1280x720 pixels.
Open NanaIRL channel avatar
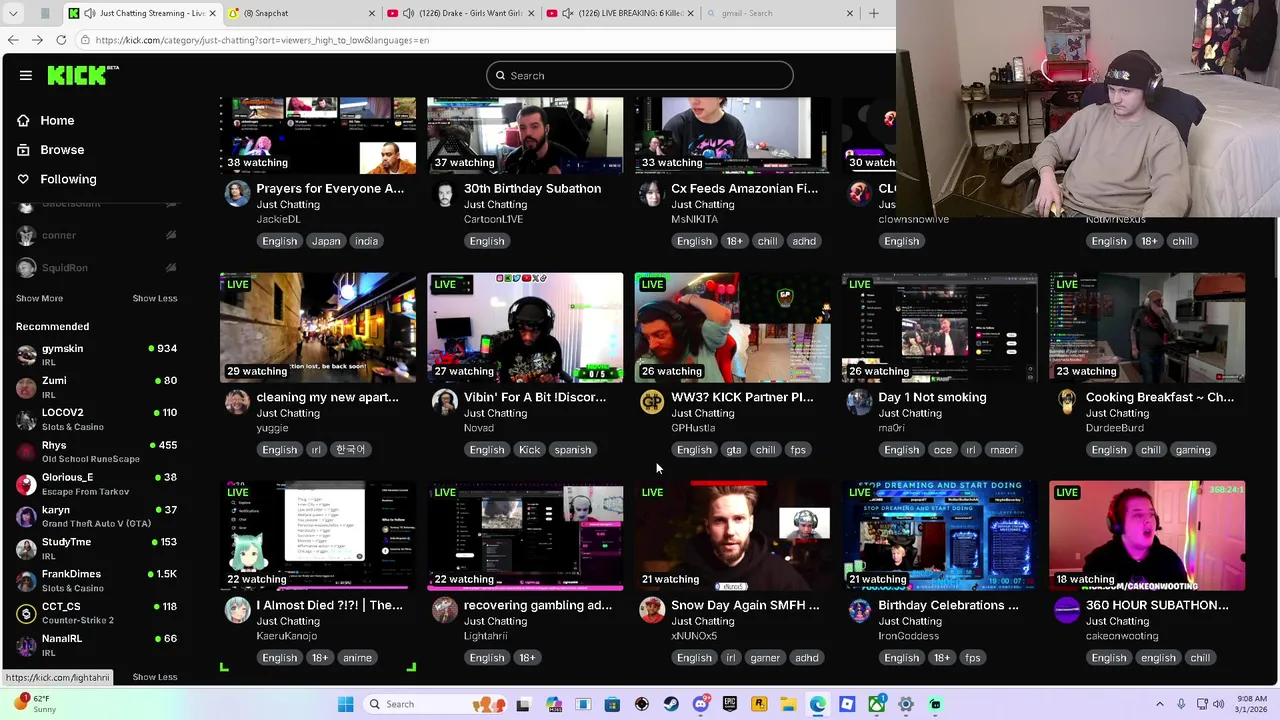(26, 645)
